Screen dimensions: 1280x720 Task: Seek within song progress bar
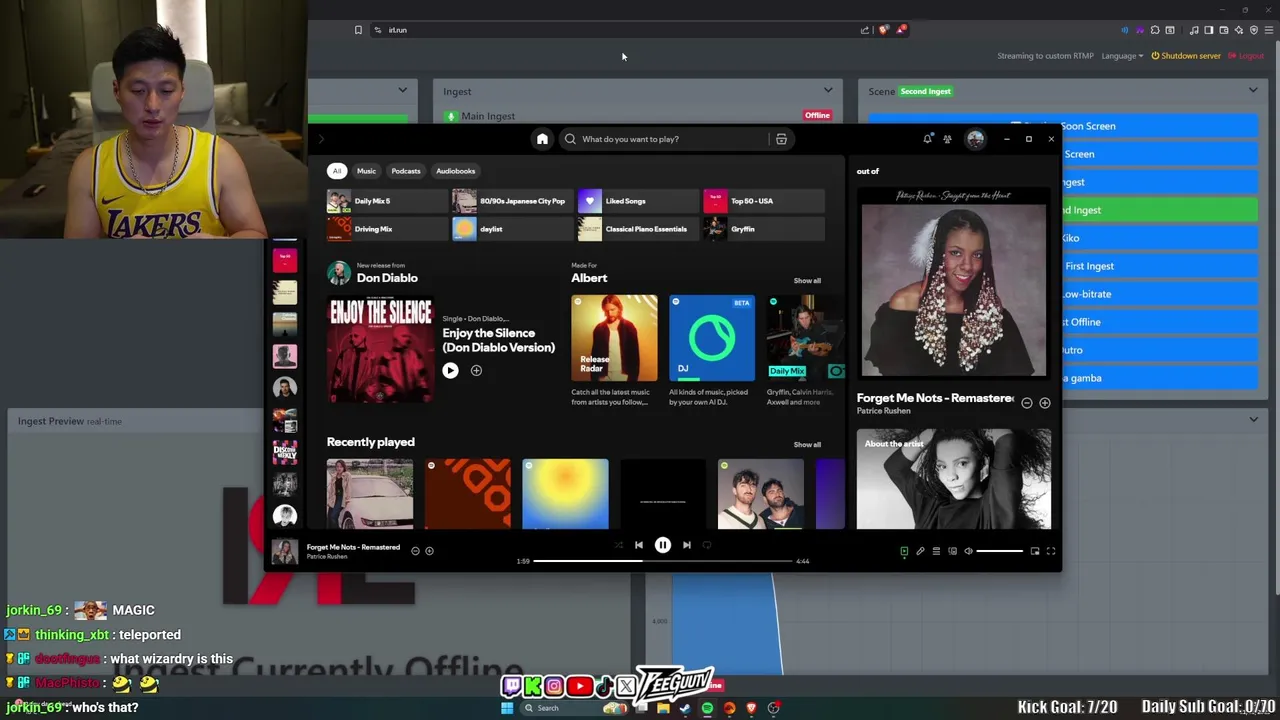pos(662,561)
